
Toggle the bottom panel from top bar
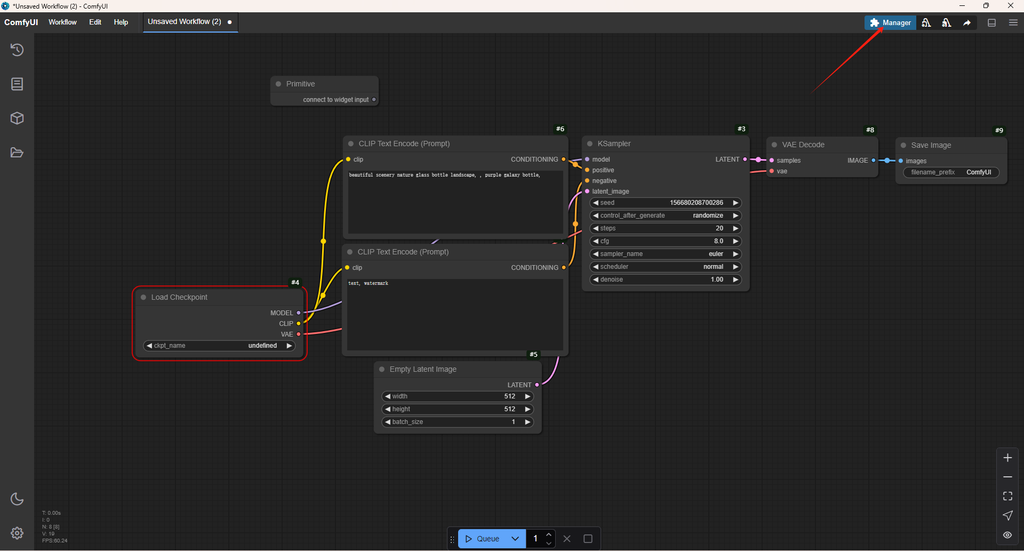(x=992, y=22)
